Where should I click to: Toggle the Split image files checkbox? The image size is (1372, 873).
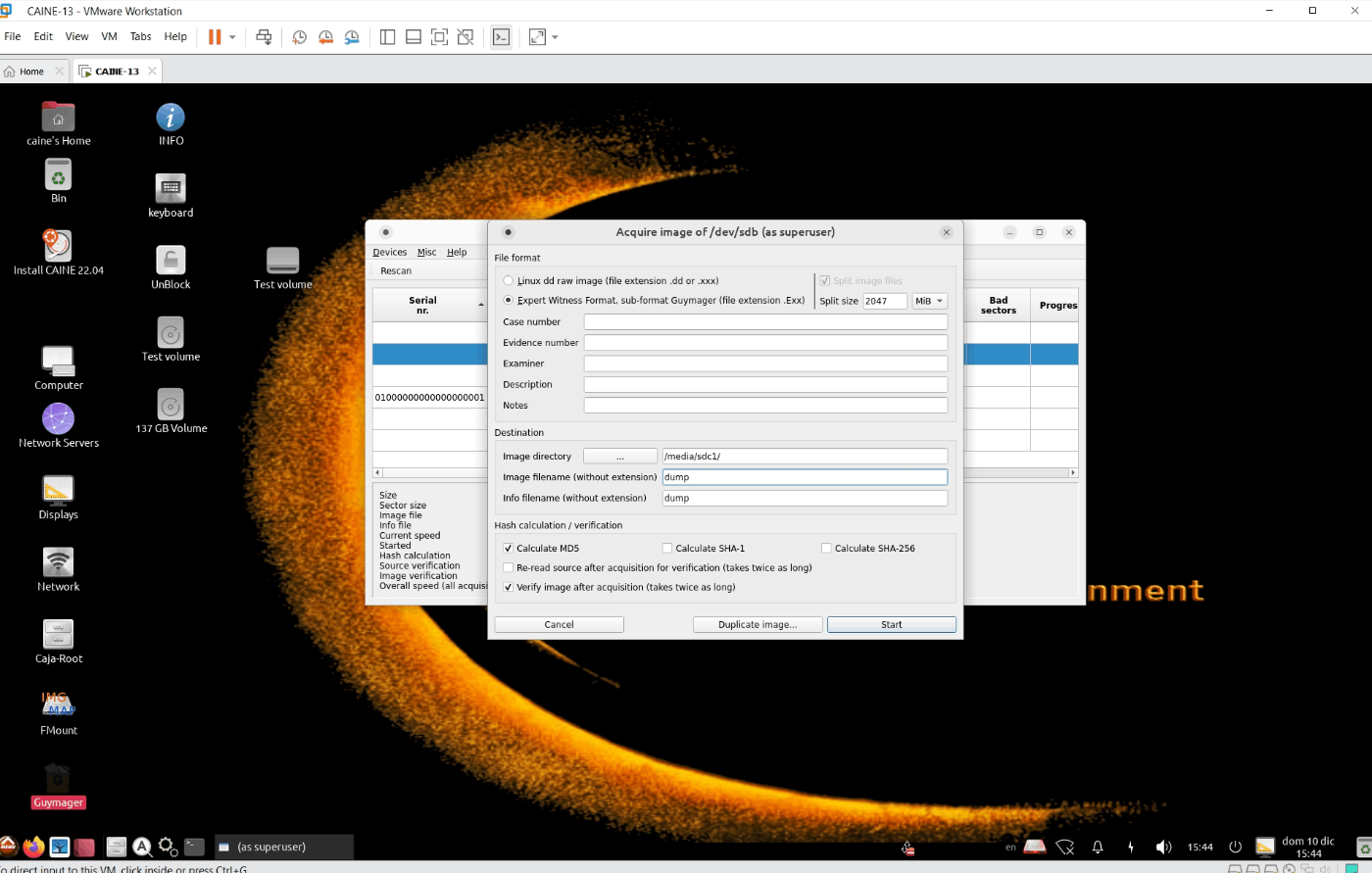[824, 280]
